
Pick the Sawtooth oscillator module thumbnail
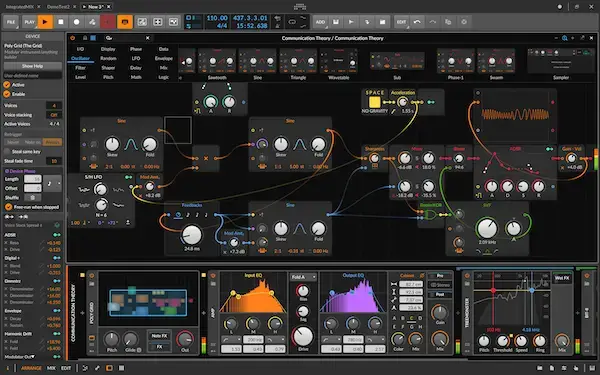pyautogui.click(x=217, y=61)
